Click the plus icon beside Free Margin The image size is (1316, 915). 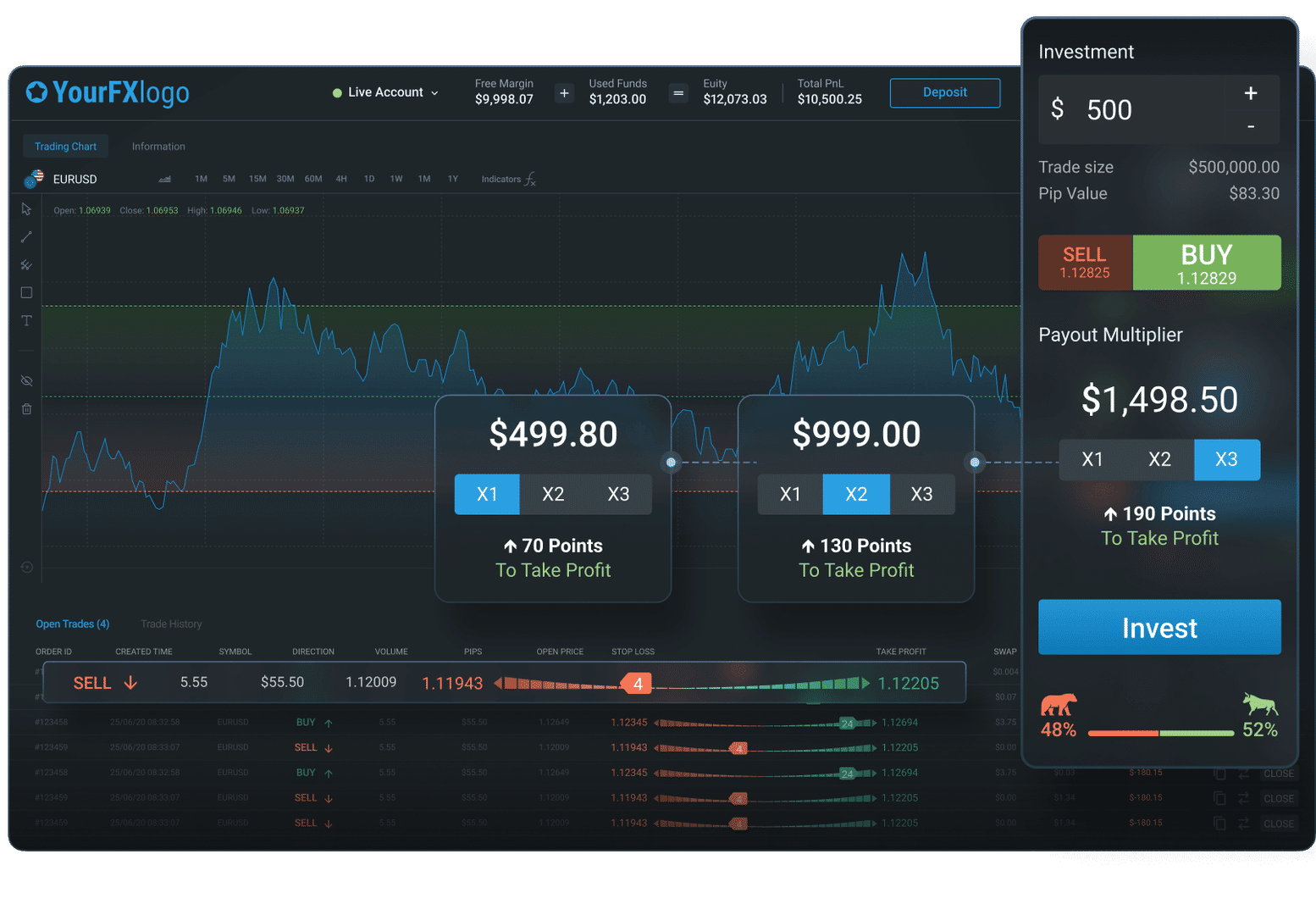[564, 93]
